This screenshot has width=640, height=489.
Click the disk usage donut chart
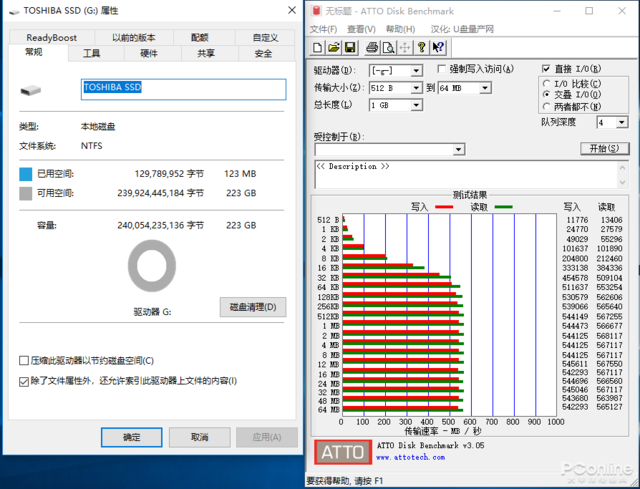[152, 266]
